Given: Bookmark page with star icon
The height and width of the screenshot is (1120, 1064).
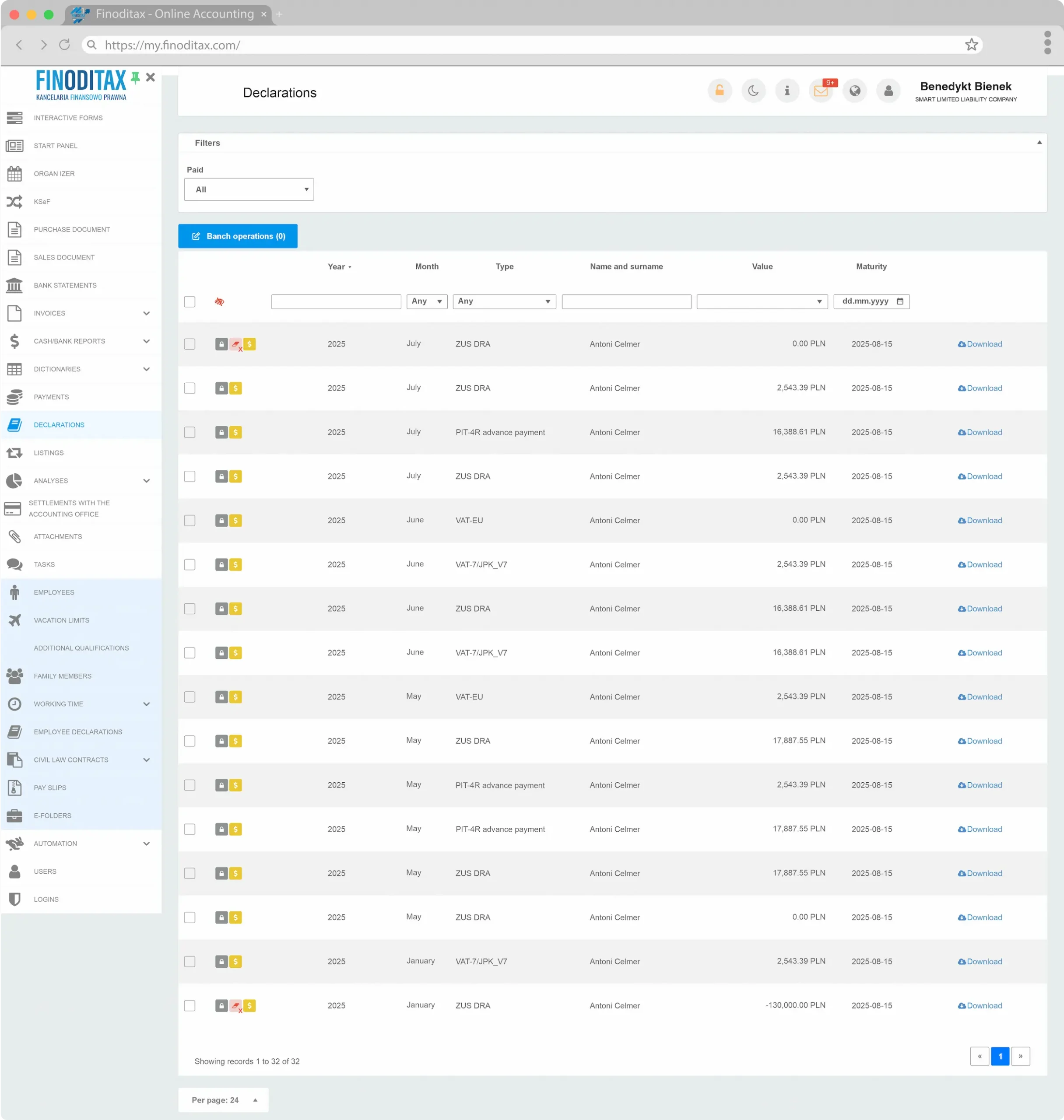Looking at the screenshot, I should point(971,45).
